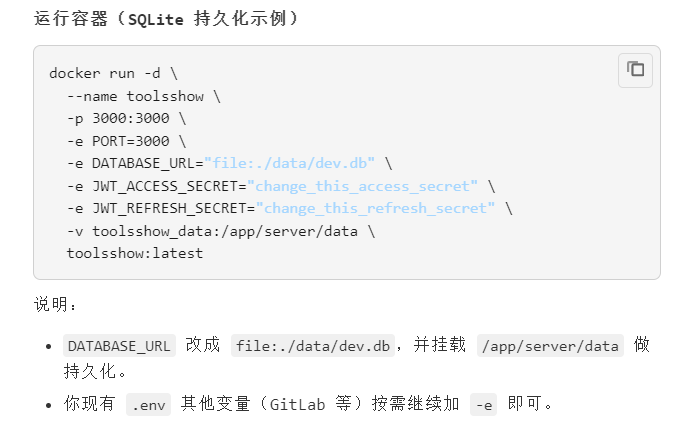675x429 pixels.
Task: Copy the docker run code block
Action: [635, 70]
